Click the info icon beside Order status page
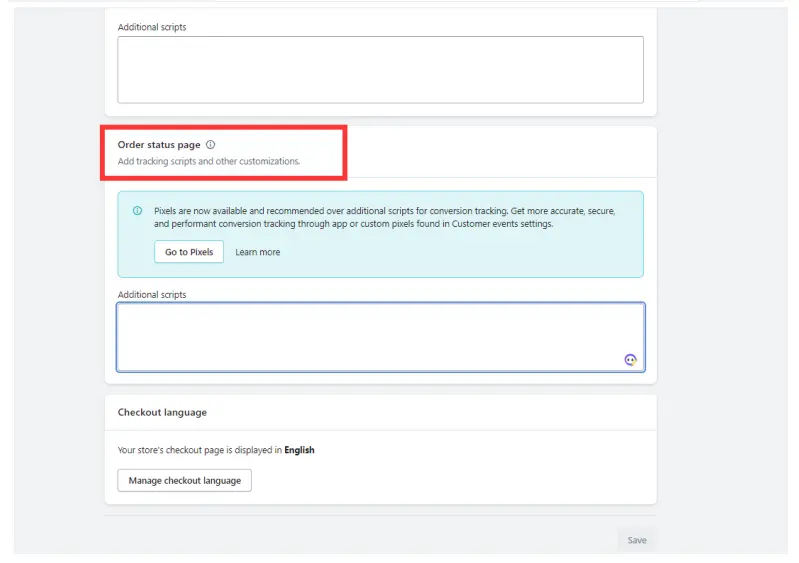799x563 pixels. 210,145
